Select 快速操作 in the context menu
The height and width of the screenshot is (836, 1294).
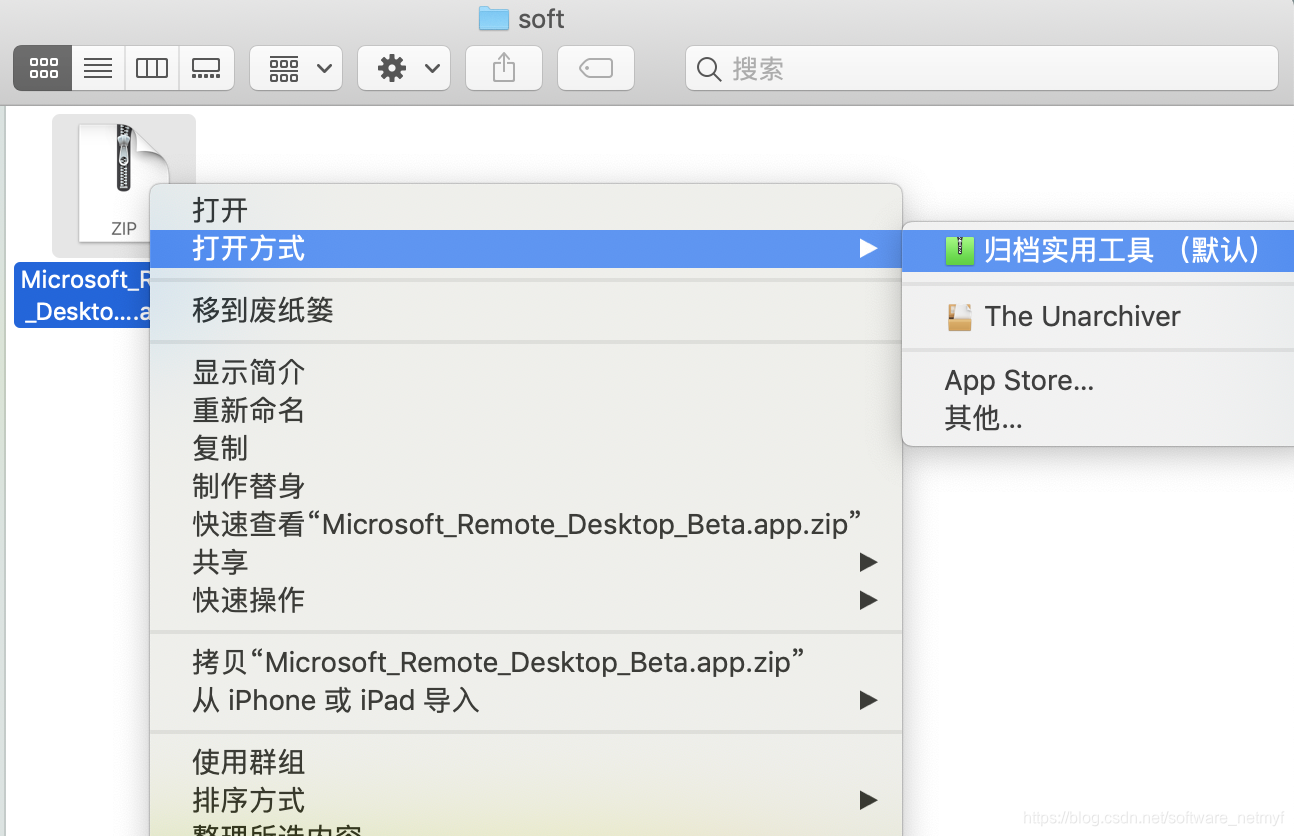coord(526,600)
